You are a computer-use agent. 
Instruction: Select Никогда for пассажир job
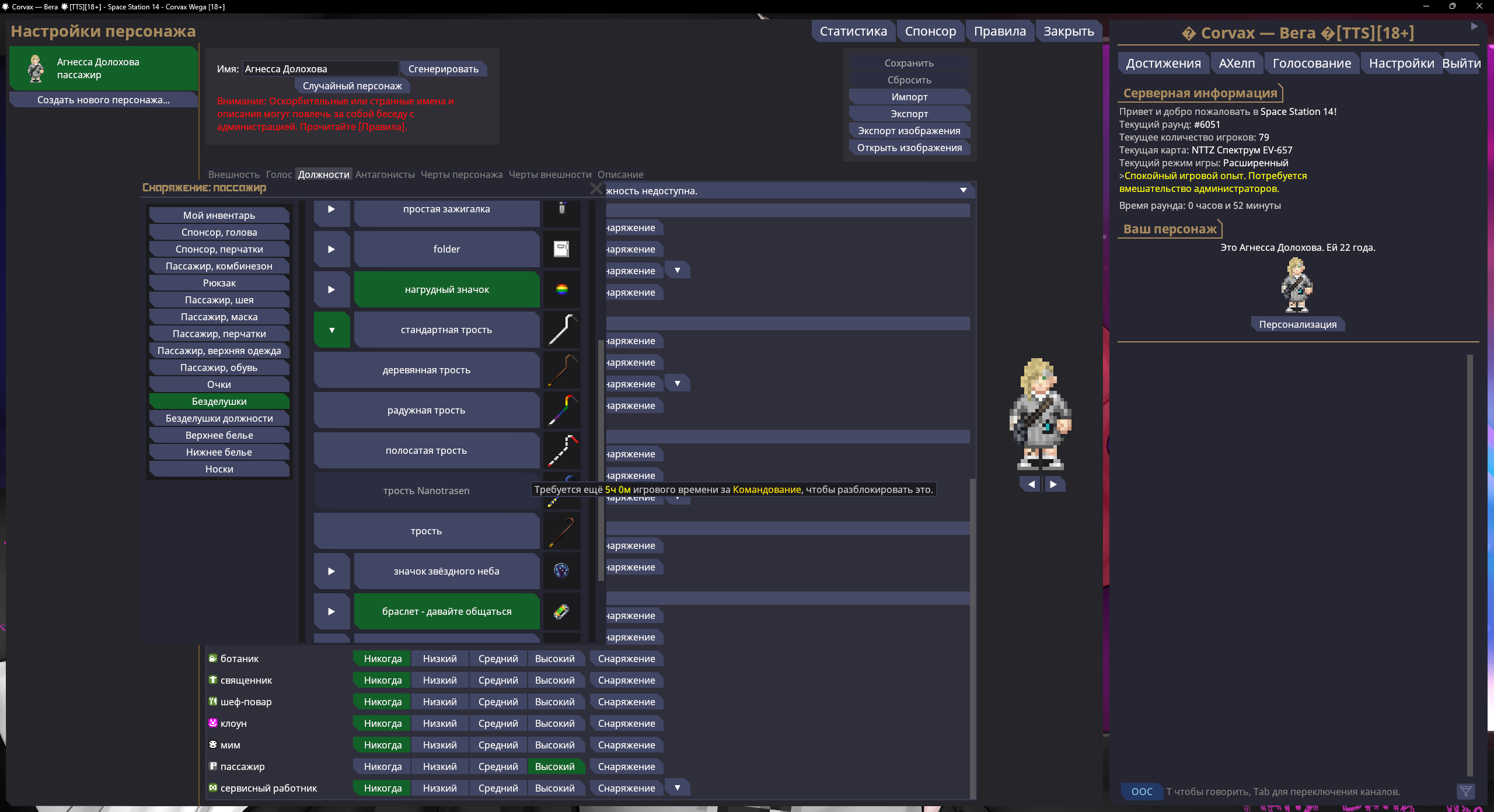coord(382,766)
